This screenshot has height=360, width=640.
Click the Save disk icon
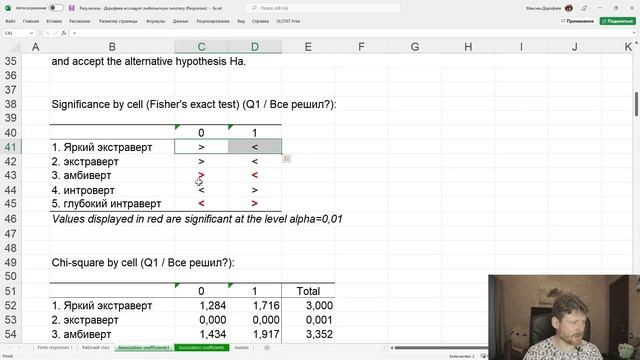point(72,8)
